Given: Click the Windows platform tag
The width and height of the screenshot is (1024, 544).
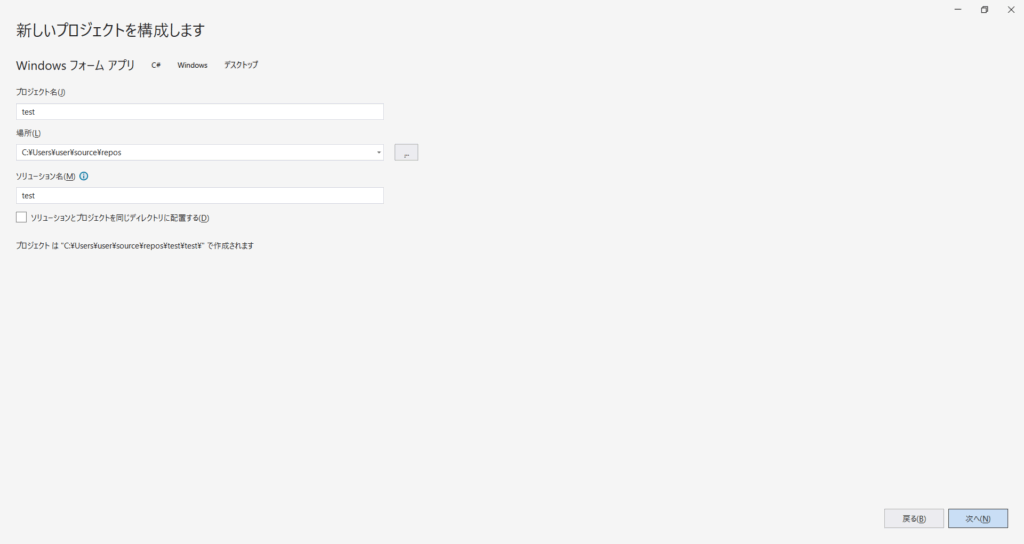Looking at the screenshot, I should pos(192,65).
